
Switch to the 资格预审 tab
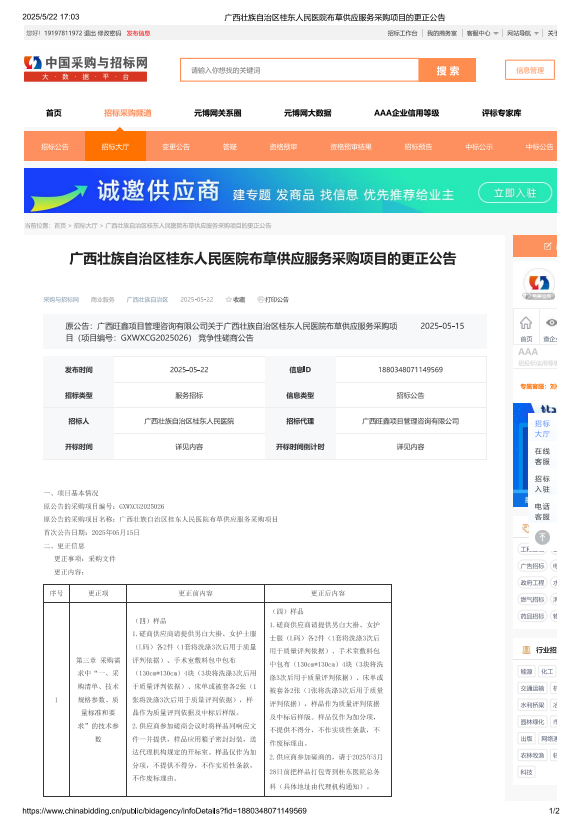pyautogui.click(x=284, y=147)
